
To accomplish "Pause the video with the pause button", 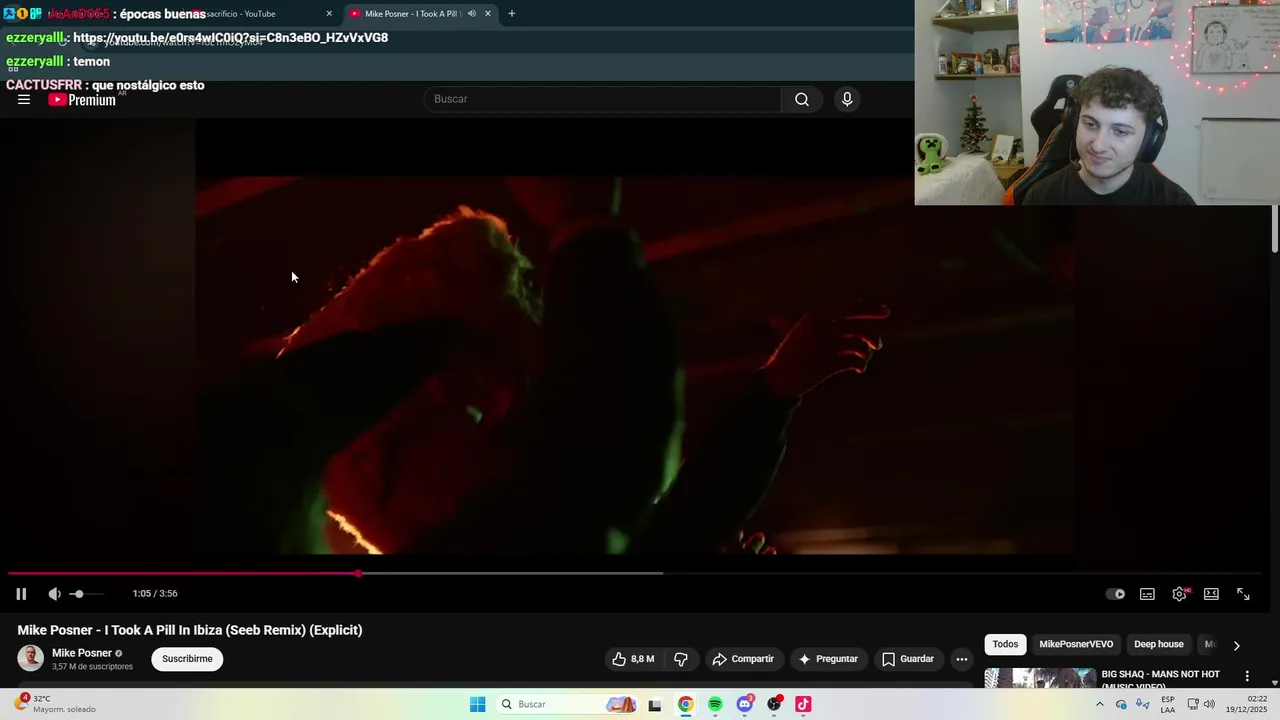I will click(21, 594).
